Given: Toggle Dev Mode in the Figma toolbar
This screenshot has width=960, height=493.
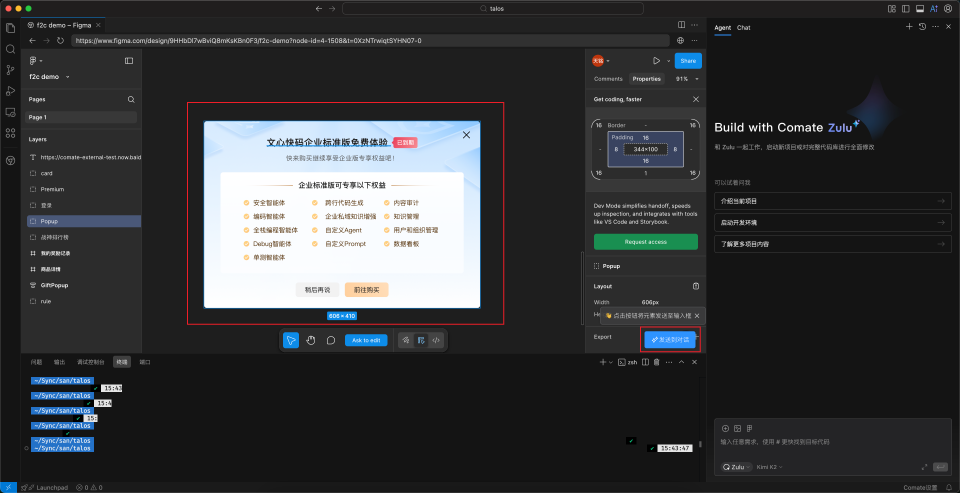Looking at the screenshot, I should pyautogui.click(x=436, y=340).
